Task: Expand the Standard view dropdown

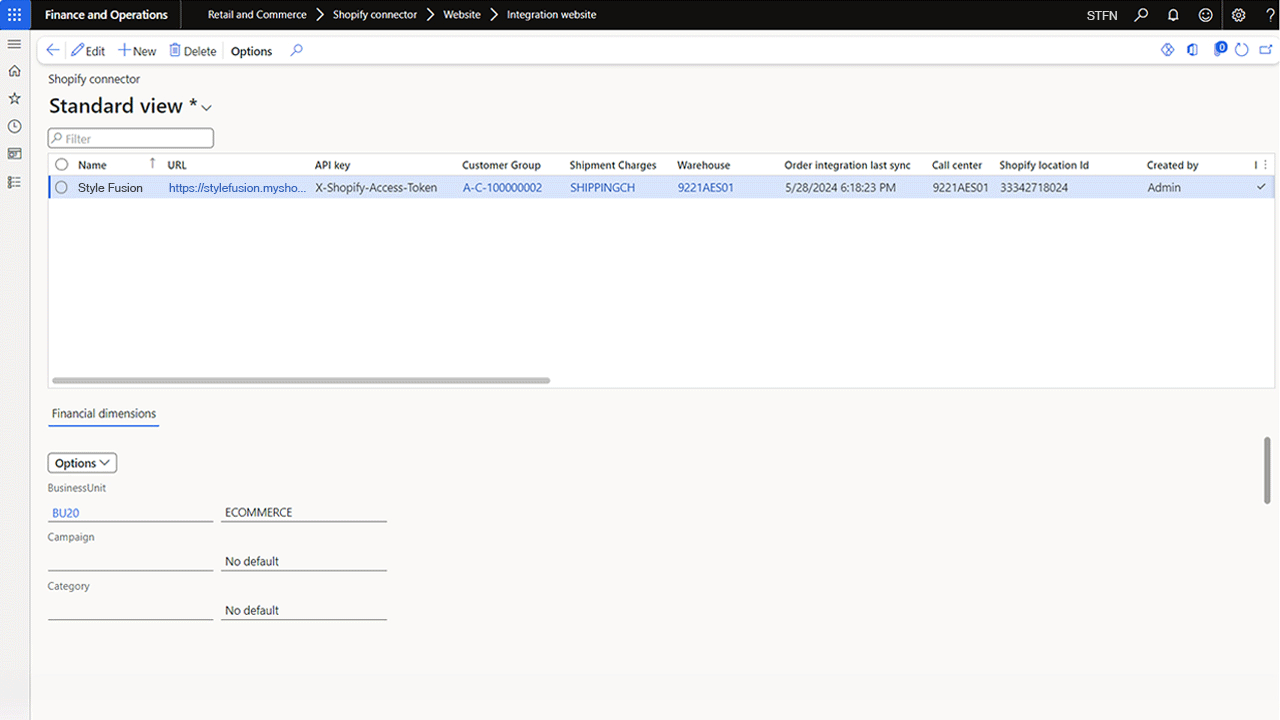Action: click(207, 107)
